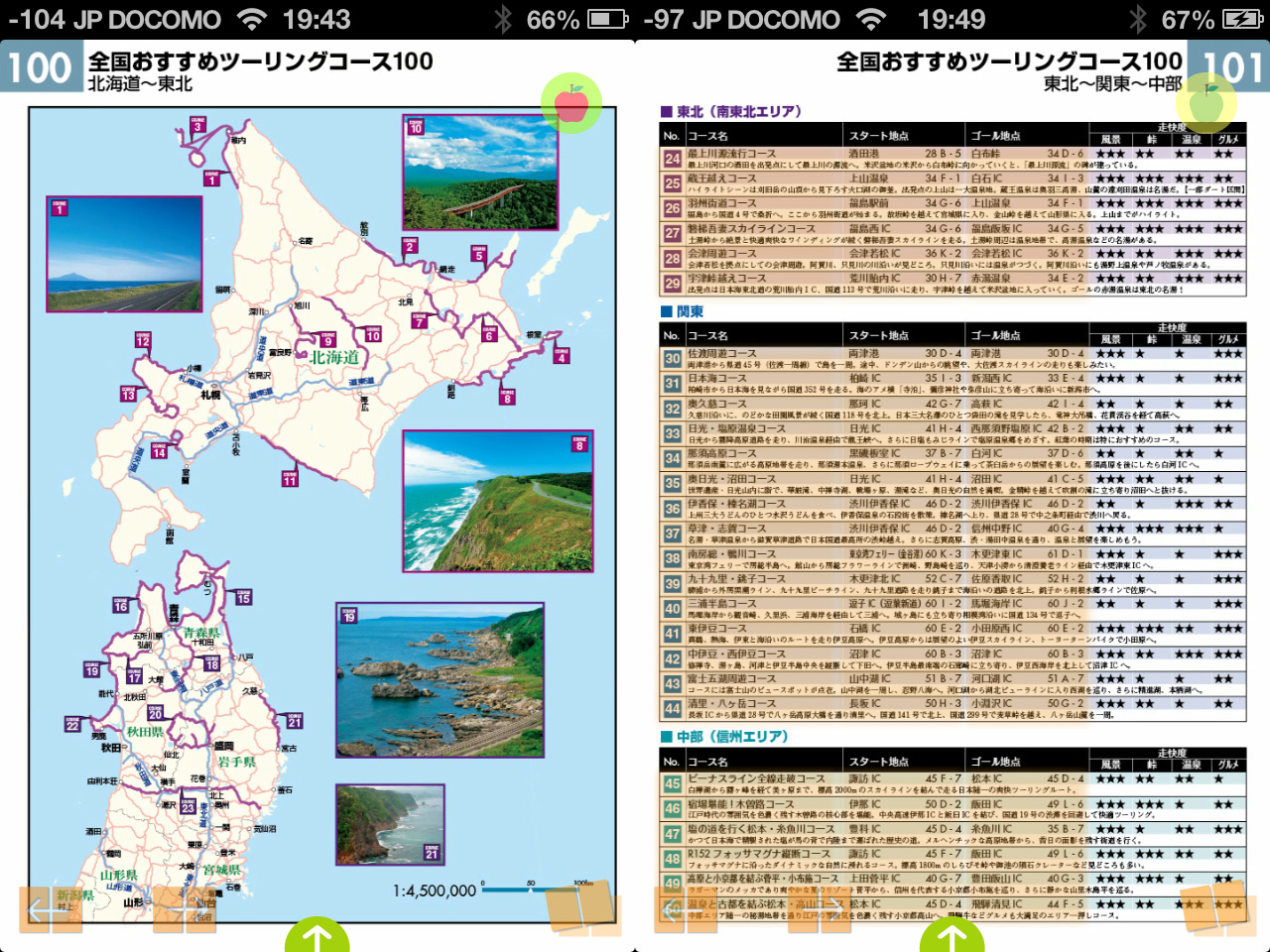Tap the 秋田県 prefecture label

click(145, 731)
